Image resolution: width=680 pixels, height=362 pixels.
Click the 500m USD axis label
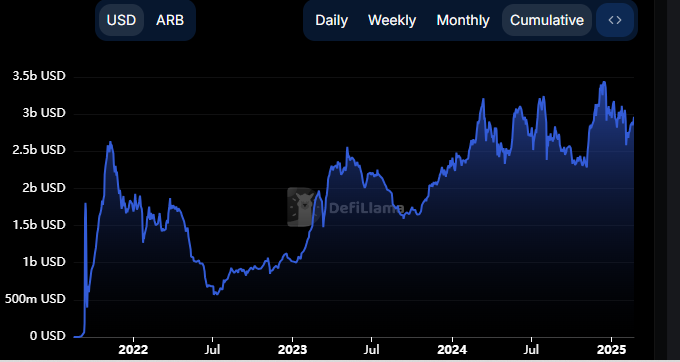pos(35,299)
